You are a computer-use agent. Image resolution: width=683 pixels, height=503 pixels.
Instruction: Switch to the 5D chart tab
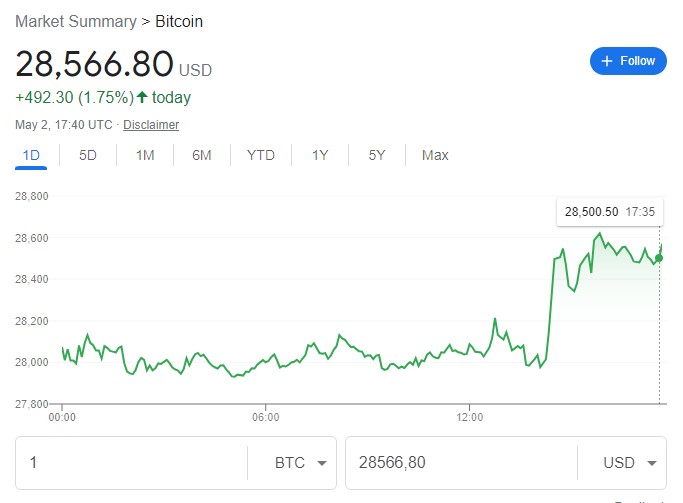(x=88, y=155)
